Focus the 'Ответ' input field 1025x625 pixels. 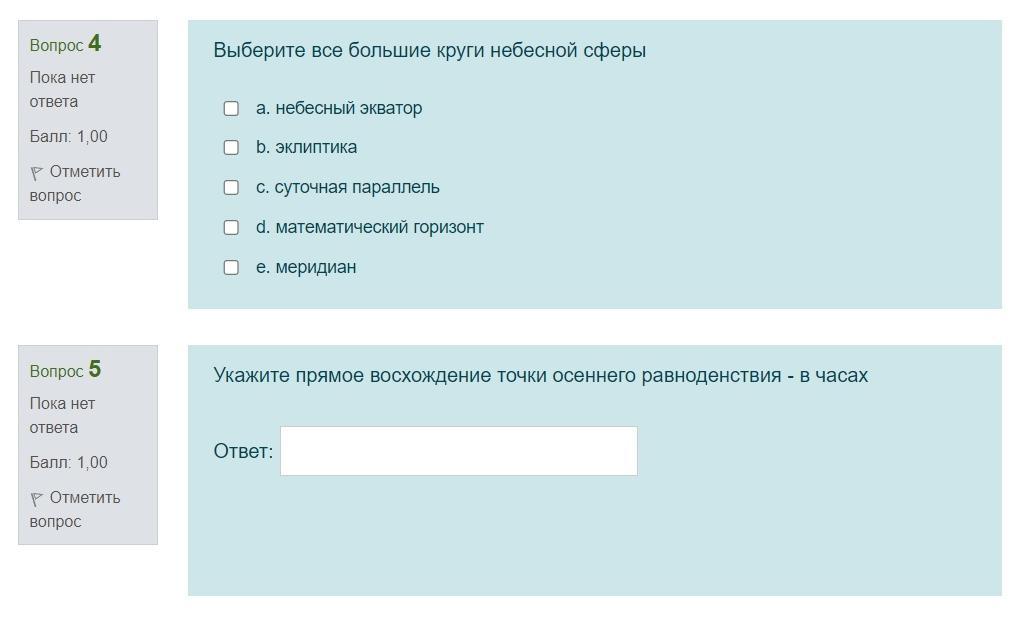[x=458, y=451]
